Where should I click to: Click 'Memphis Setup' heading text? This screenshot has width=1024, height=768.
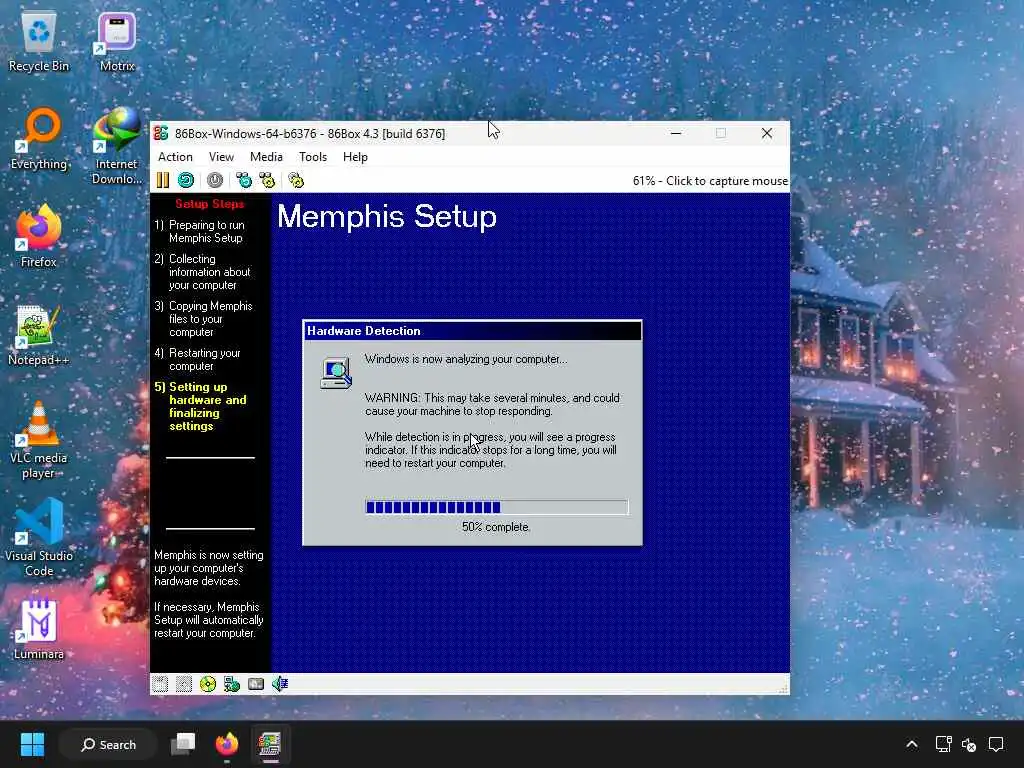387,216
